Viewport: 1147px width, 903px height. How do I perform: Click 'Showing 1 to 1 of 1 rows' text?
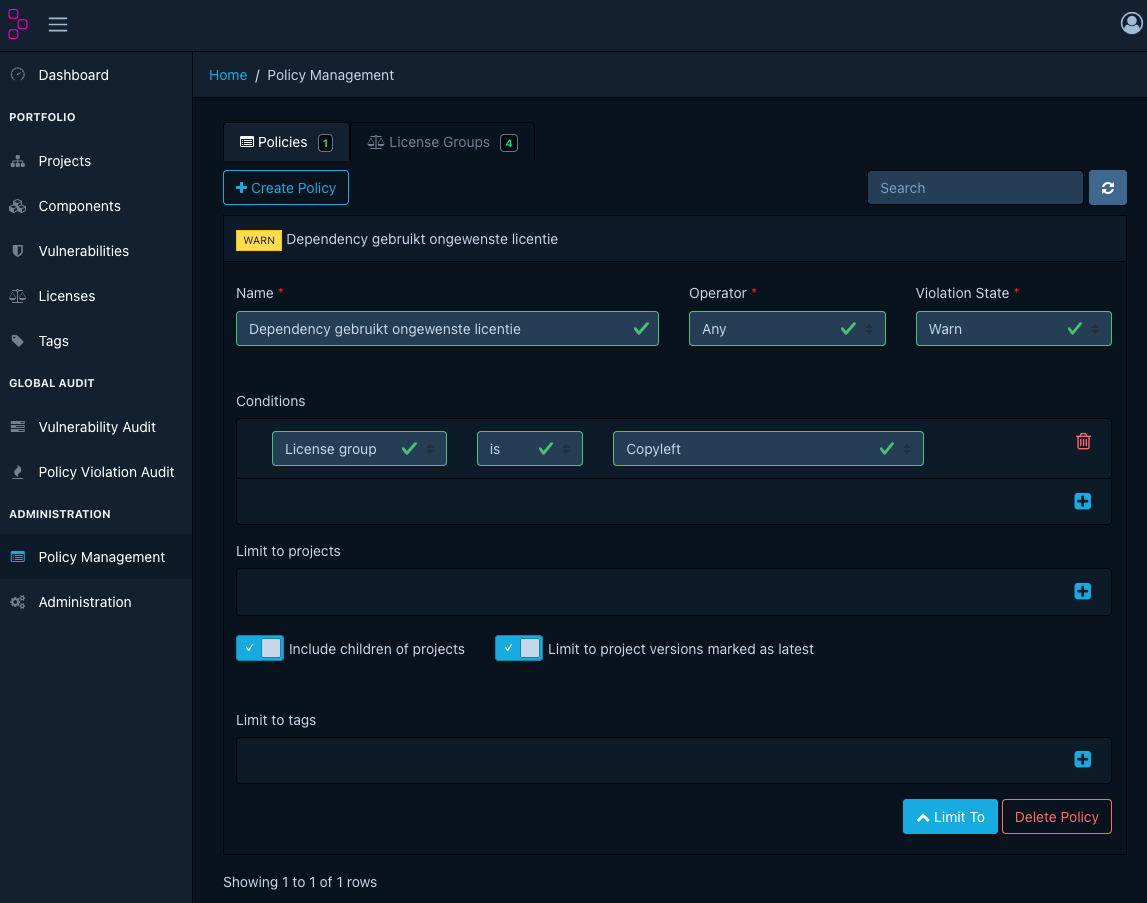pos(300,882)
